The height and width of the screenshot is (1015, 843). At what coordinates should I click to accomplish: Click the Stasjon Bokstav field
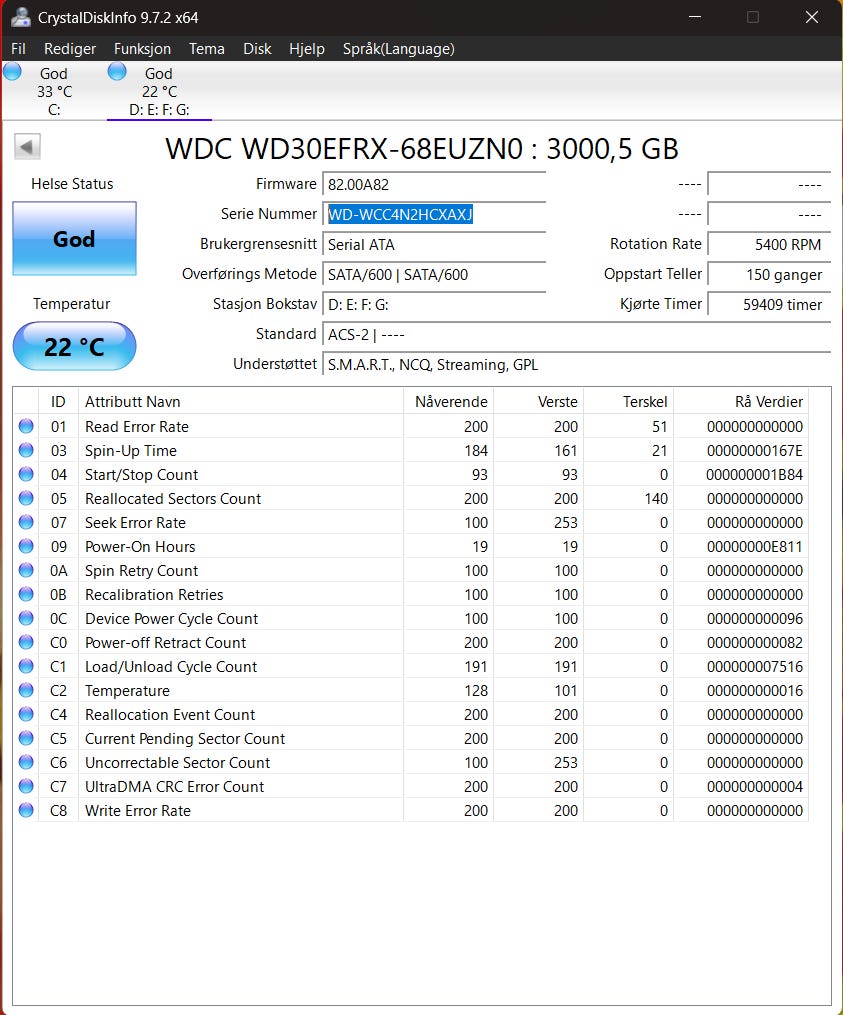(x=434, y=304)
